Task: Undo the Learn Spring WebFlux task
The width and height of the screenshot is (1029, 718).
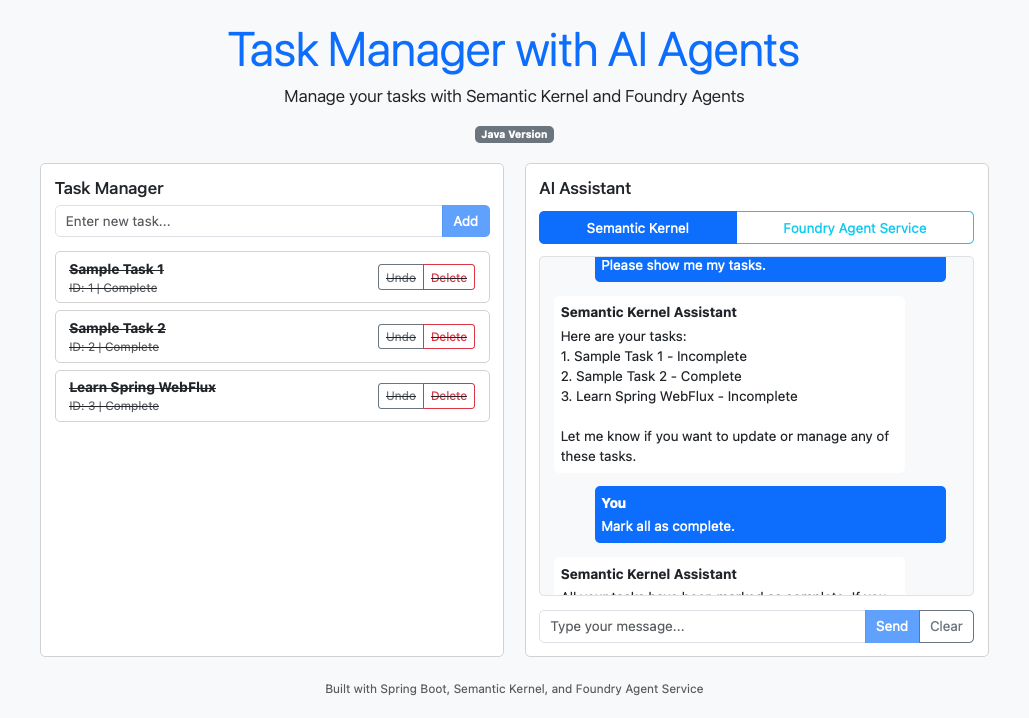Action: tap(400, 395)
